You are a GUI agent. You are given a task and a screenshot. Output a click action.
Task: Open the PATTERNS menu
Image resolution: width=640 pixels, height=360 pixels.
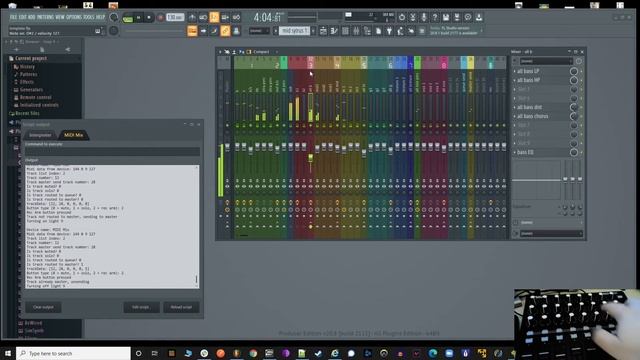point(45,17)
